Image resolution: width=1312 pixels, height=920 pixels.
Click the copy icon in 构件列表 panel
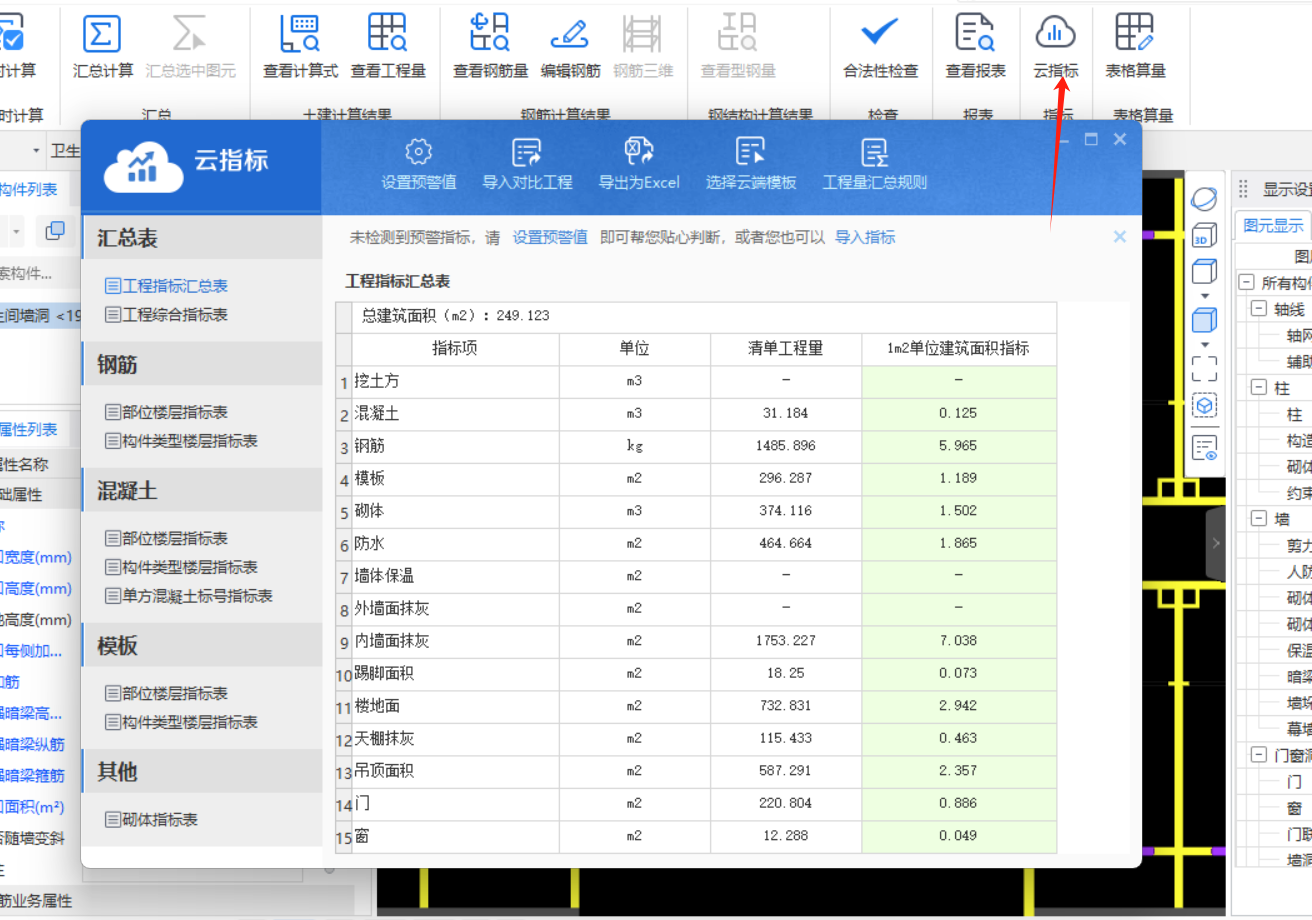coord(55,231)
